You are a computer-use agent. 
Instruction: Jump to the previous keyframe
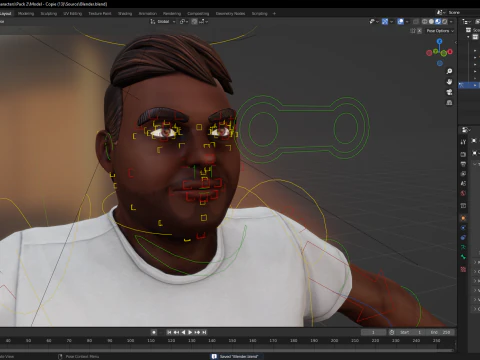tap(176, 332)
